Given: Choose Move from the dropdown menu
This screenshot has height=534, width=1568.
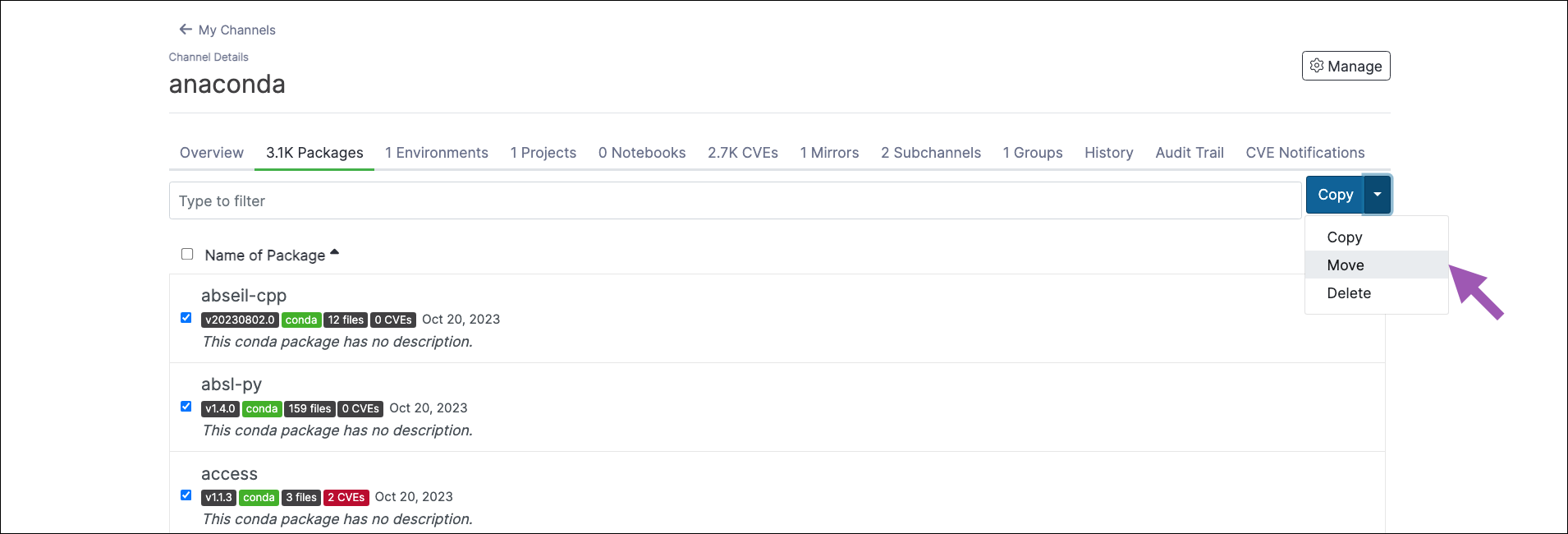Looking at the screenshot, I should [x=1377, y=265].
